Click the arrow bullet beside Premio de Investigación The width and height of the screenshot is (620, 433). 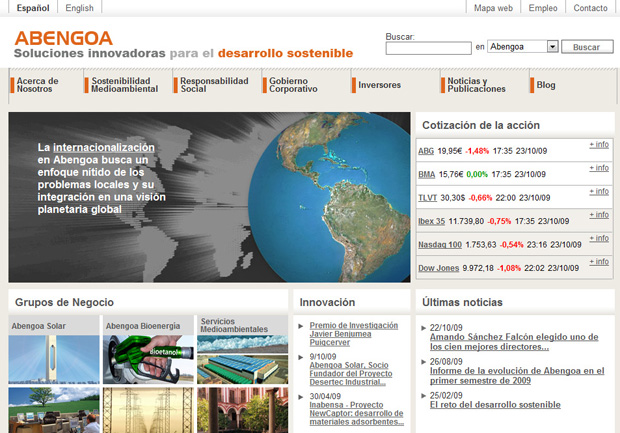[x=301, y=326]
